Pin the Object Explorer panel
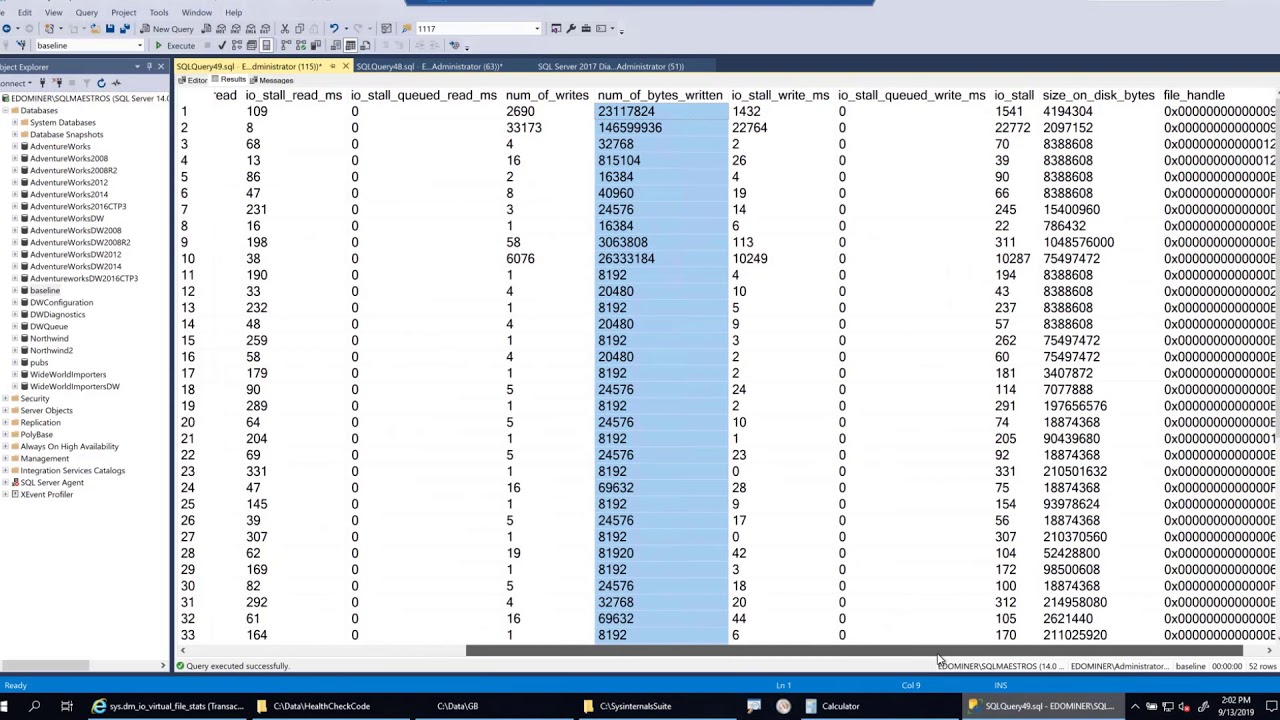1280x720 pixels. pyautogui.click(x=149, y=67)
